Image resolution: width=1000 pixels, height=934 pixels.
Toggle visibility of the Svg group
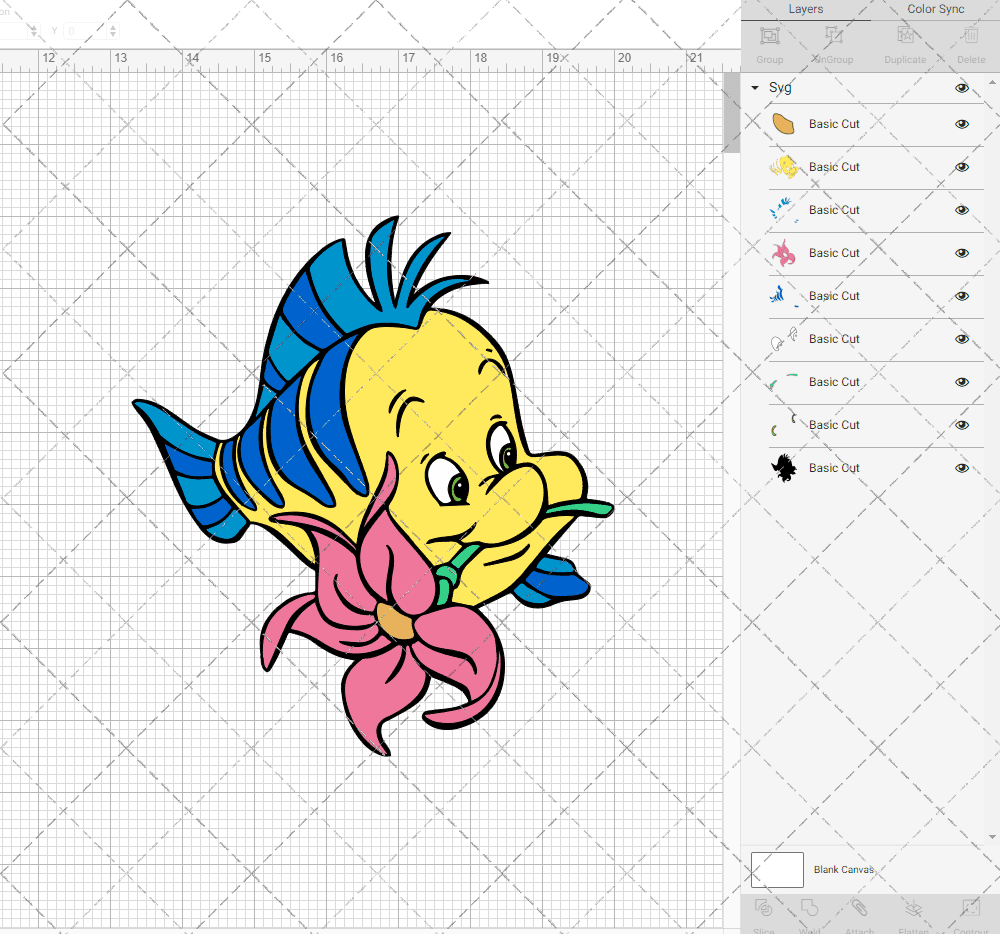tap(962, 88)
